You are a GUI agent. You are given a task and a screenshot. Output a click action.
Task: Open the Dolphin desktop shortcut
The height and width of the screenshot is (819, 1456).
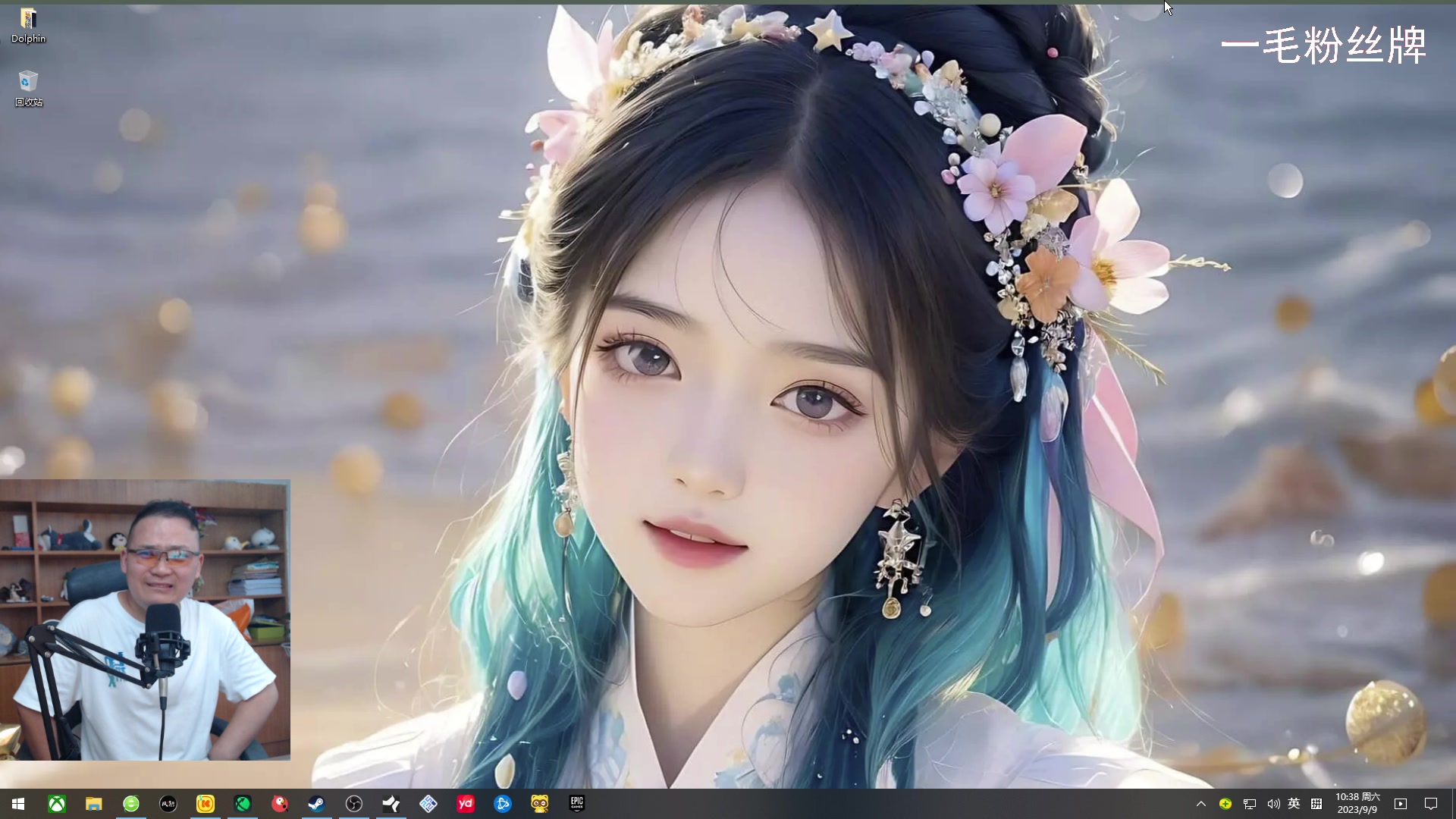point(28,24)
